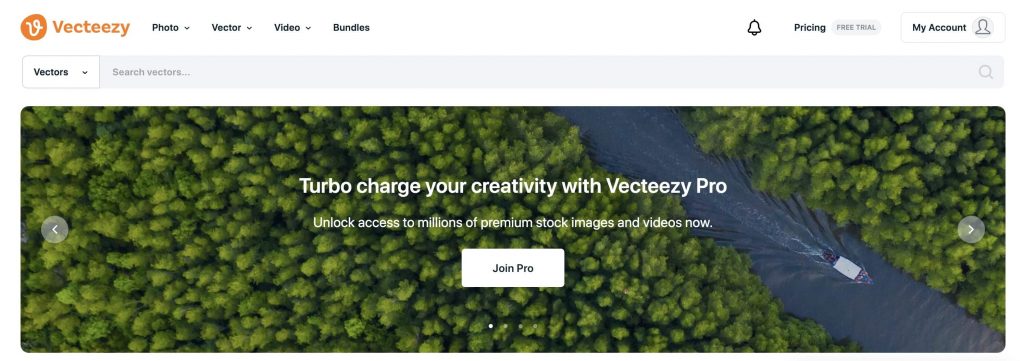Go to previous banner slide arrow
Image resolution: width=1024 pixels, height=361 pixels.
(55, 230)
